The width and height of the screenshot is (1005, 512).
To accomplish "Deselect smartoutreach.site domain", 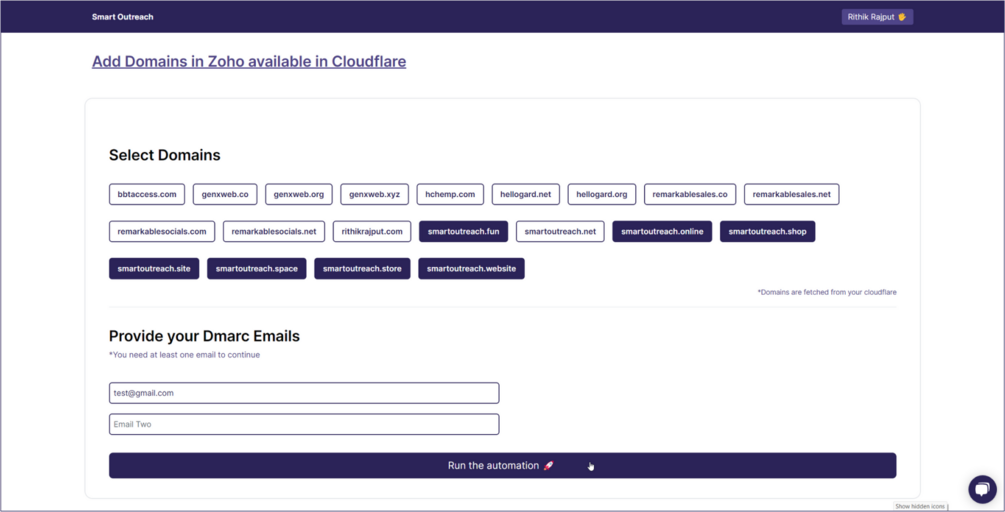I will tap(154, 268).
